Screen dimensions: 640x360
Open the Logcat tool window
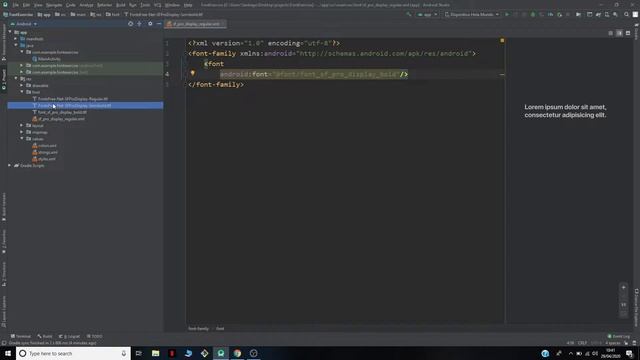[x=69, y=336]
